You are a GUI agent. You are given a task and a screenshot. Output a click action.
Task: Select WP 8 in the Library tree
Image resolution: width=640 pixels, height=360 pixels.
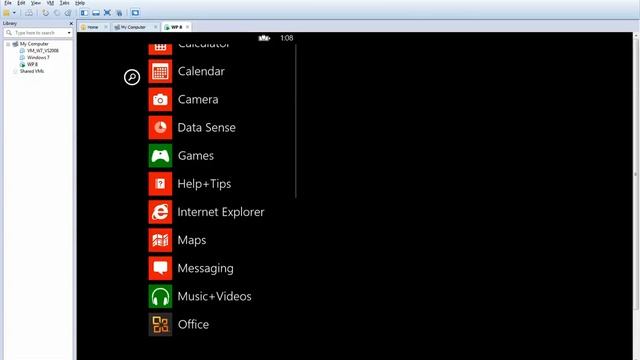pyautogui.click(x=32, y=64)
